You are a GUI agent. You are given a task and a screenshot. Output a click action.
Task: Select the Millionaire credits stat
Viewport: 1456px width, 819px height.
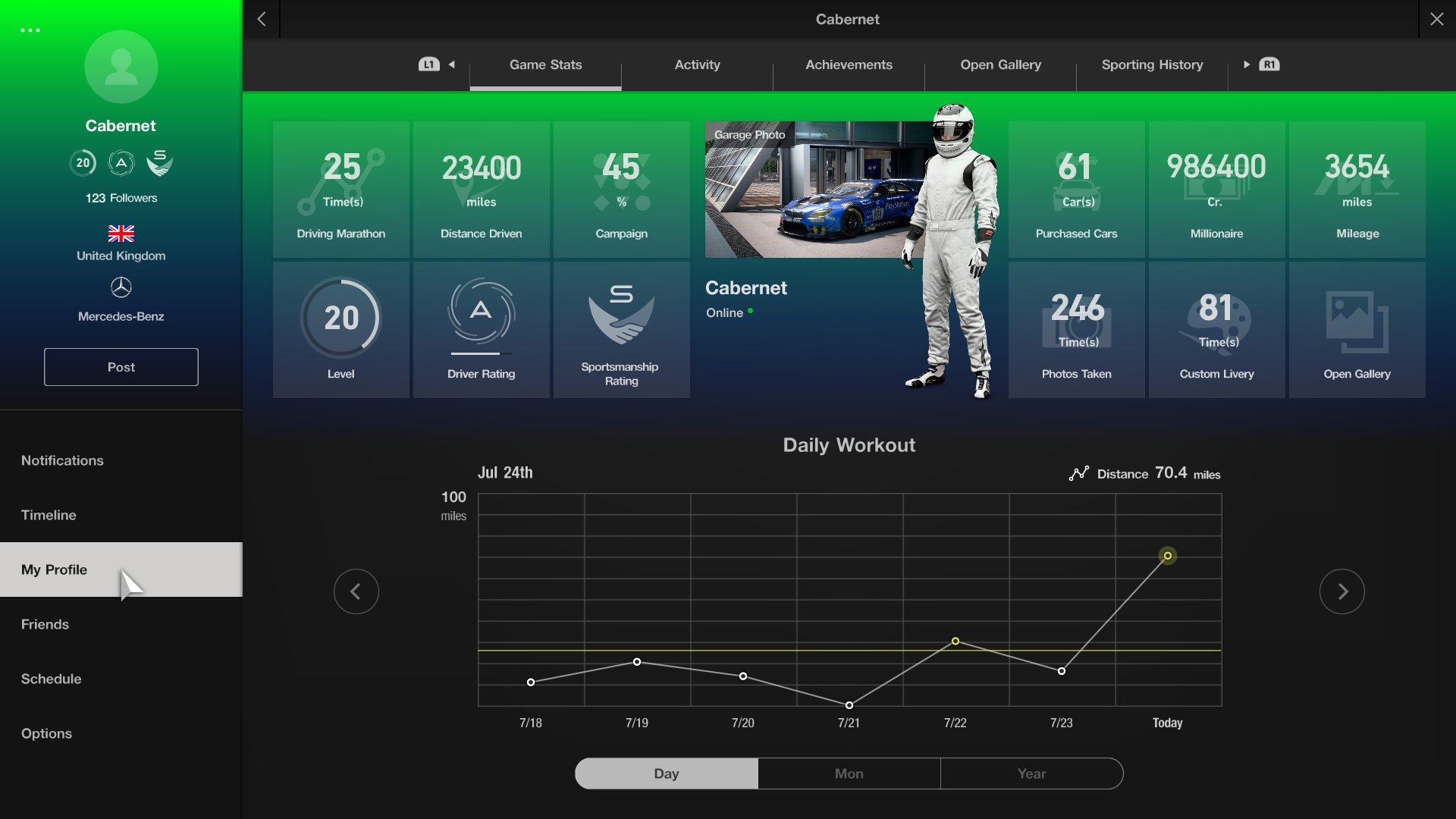point(1216,190)
